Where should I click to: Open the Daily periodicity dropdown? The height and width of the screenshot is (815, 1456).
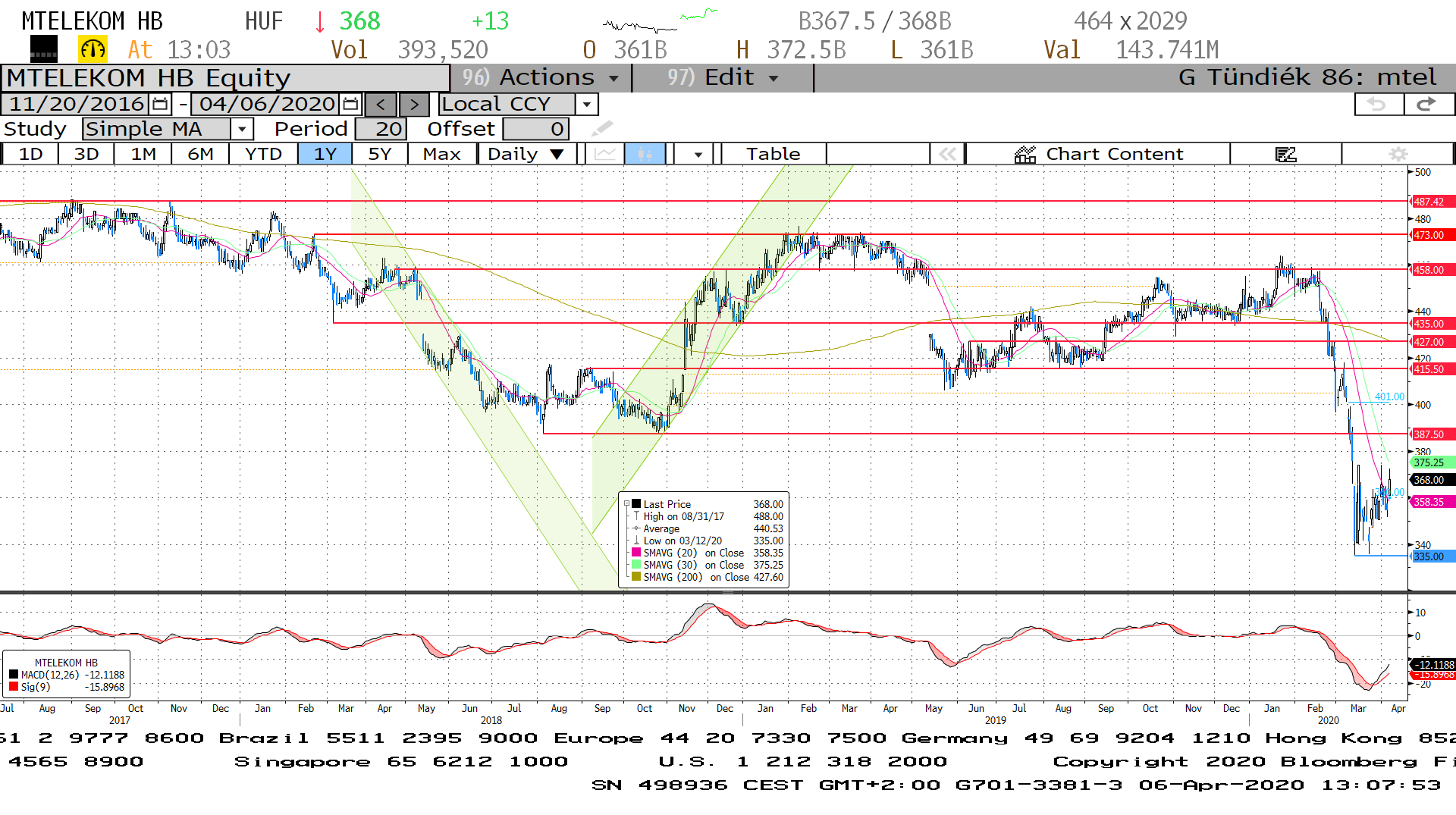tap(526, 154)
